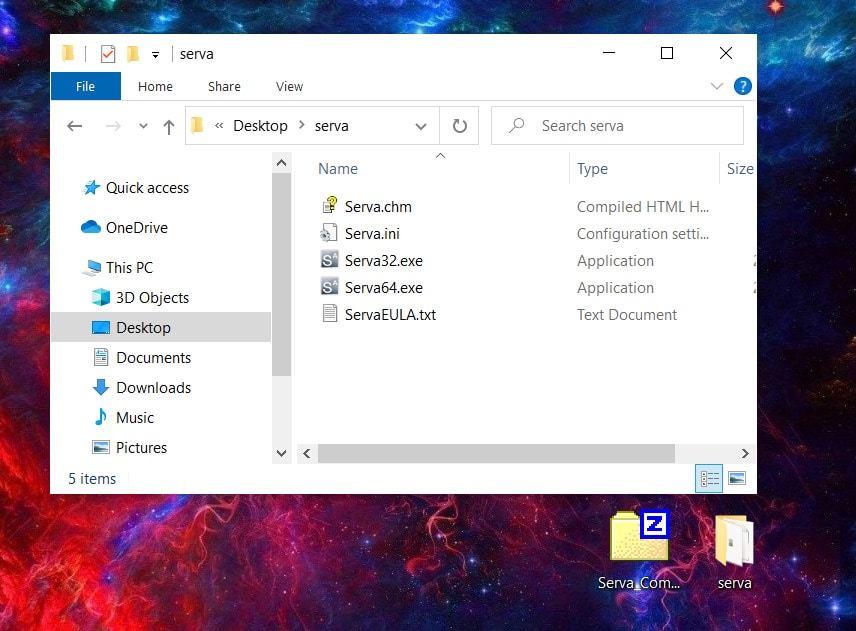Click the 'Configuration setti...' type cell
Viewport: 856px width, 631px height.
pos(643,234)
